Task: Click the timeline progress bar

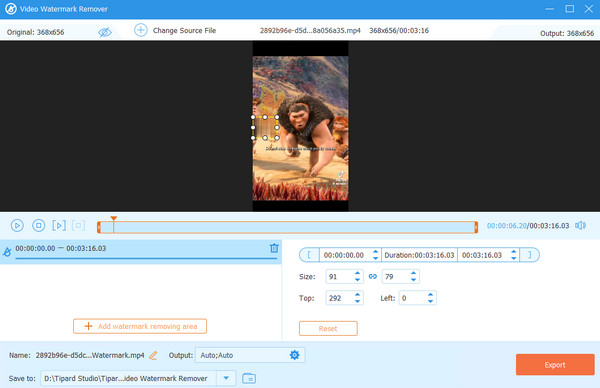Action: (287, 227)
